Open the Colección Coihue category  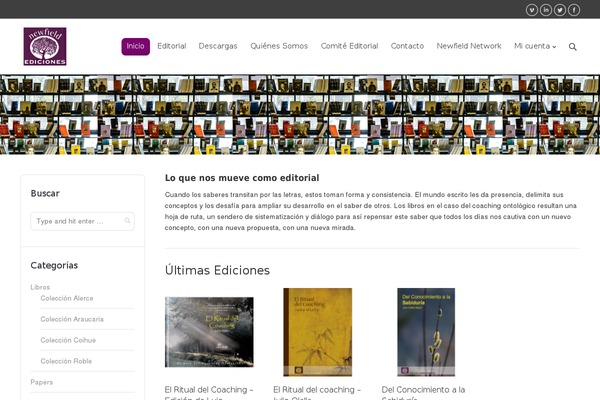[68, 340]
